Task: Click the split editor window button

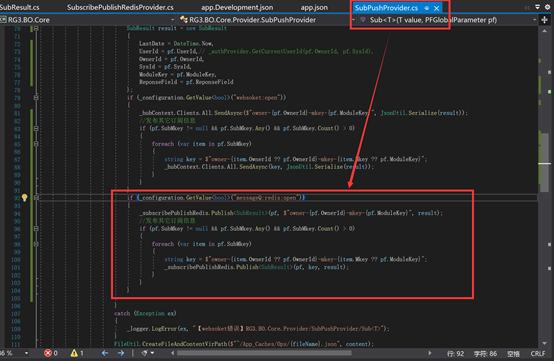Action: [x=544, y=20]
